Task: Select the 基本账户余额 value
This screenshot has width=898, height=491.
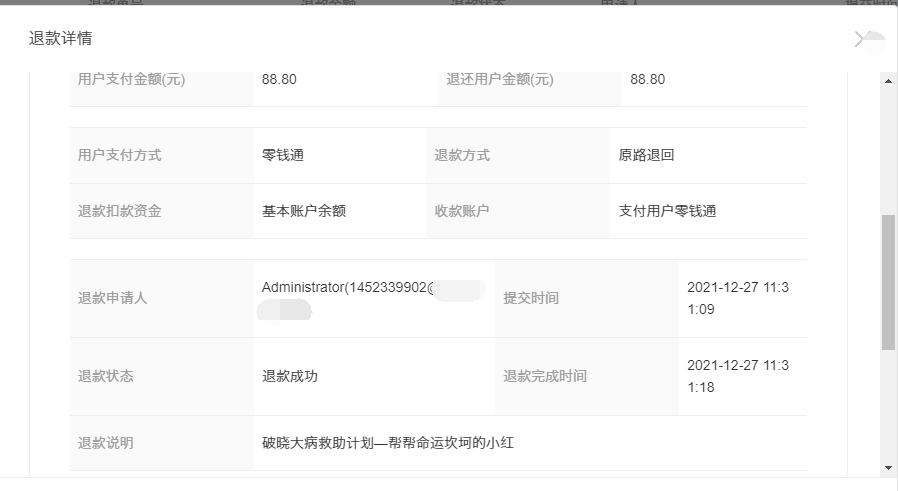Action: point(304,211)
